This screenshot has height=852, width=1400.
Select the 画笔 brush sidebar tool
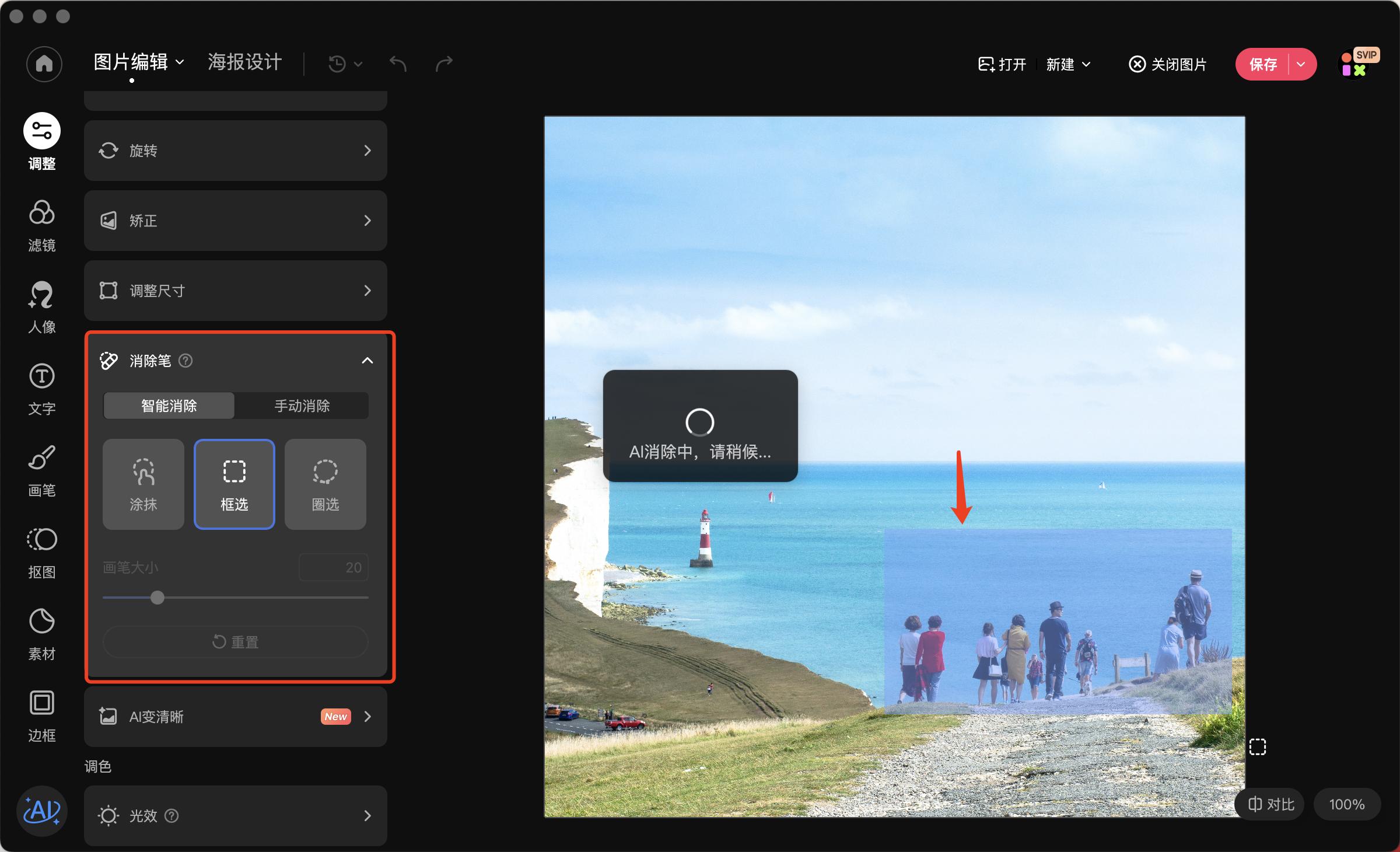[42, 470]
